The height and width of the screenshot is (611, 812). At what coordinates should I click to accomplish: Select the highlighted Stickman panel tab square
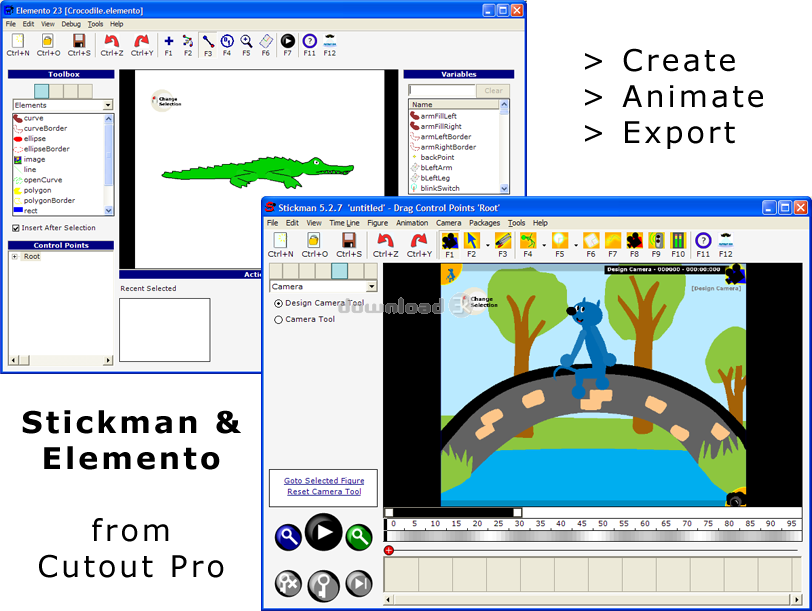click(339, 271)
